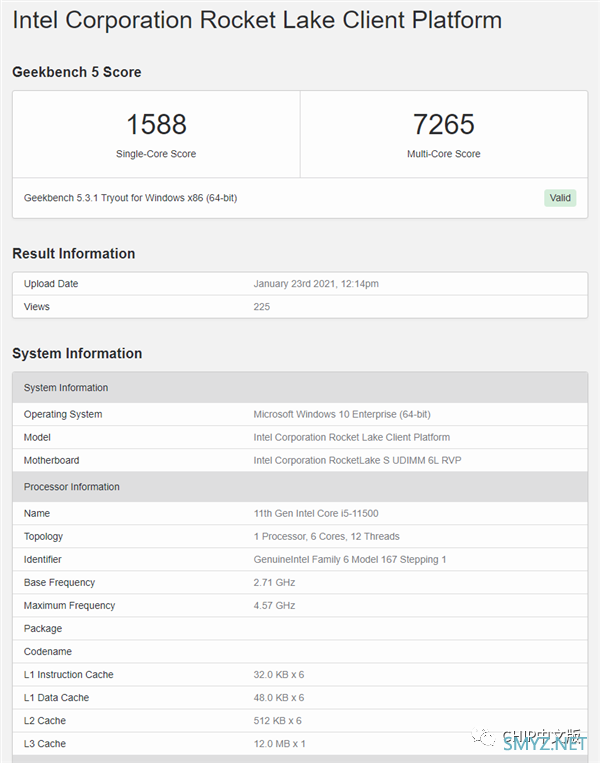Select "11th Gen Intel Core i5-11500" value
Viewport: 600px width, 763px height.
click(x=316, y=513)
